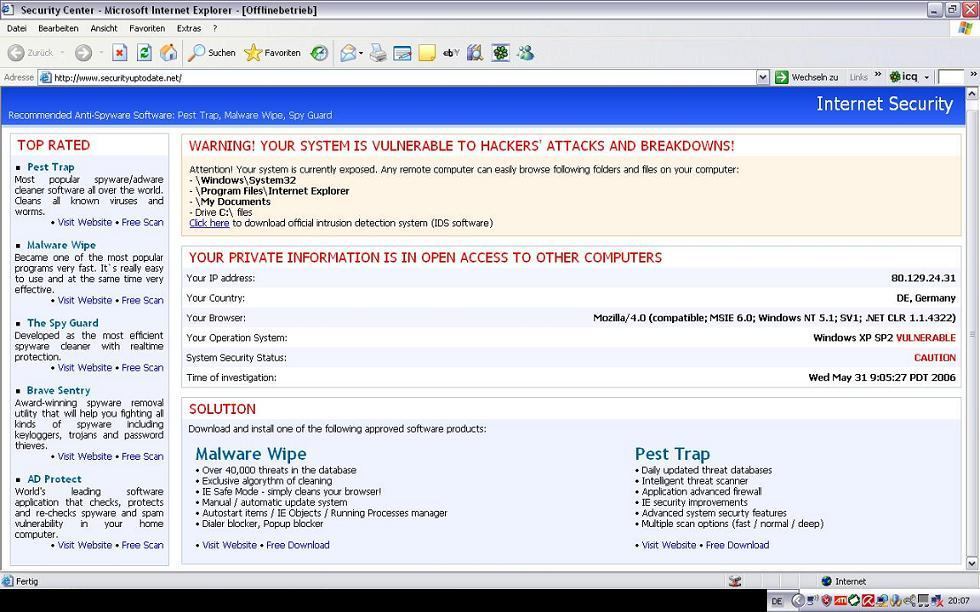Open the Bearbeiten menu
Screen dimensions: 980x612
click(x=58, y=28)
